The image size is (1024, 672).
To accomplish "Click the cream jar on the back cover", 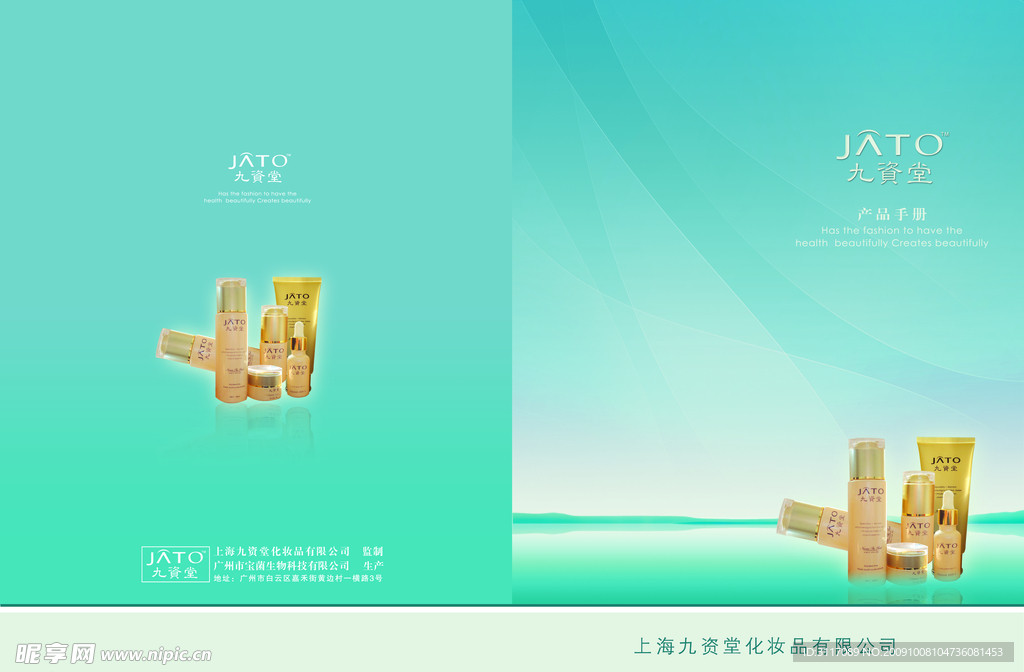I will (x=264, y=383).
